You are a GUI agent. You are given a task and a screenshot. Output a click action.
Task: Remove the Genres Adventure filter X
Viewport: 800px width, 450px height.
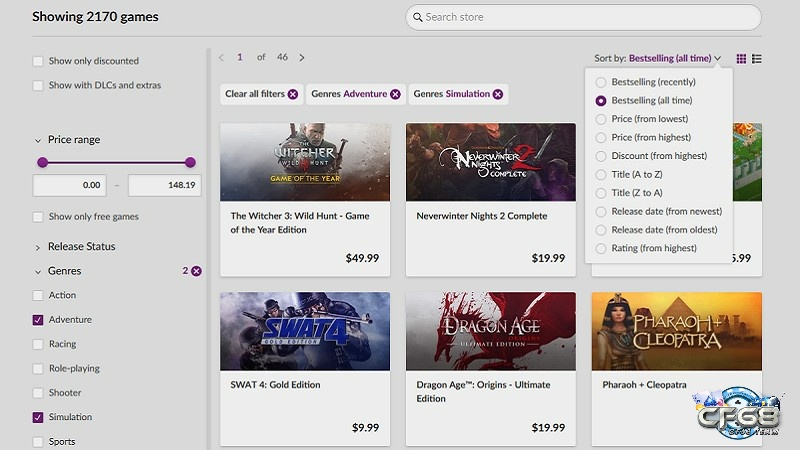(x=395, y=94)
